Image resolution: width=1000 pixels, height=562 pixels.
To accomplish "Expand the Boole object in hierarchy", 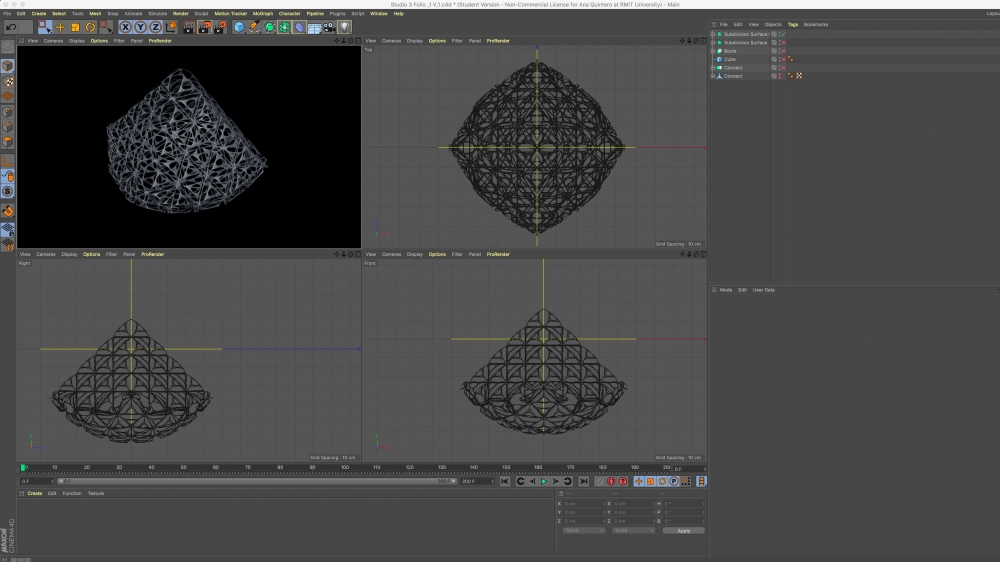I will 713,51.
